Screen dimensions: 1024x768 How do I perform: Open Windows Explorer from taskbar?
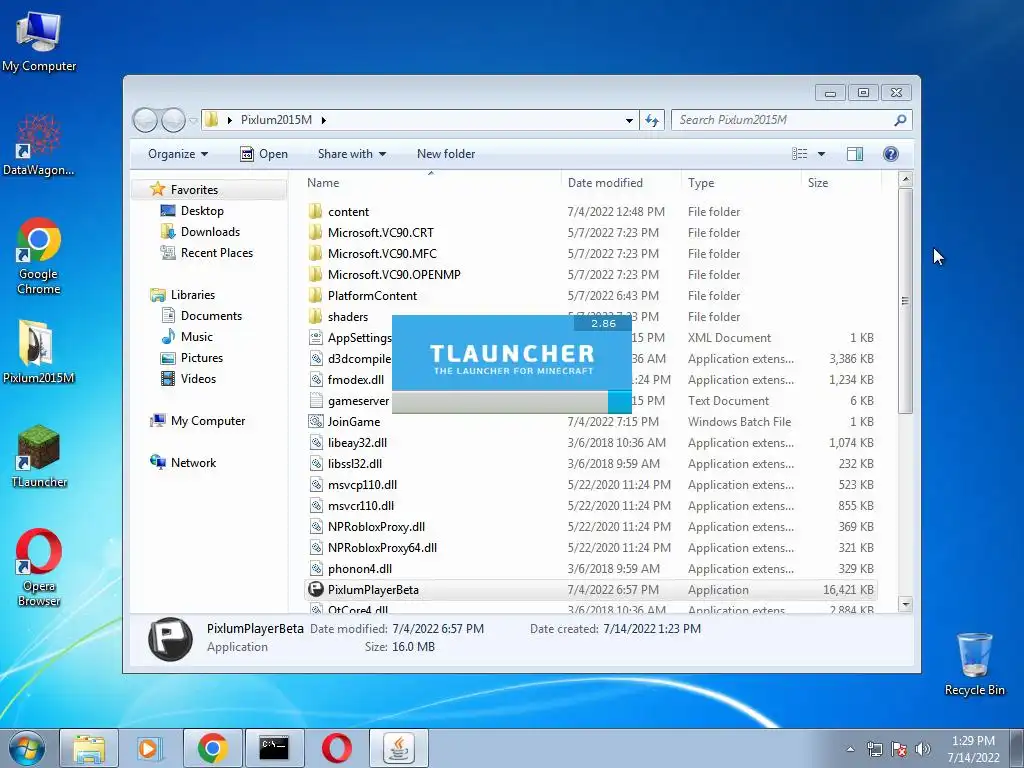89,748
